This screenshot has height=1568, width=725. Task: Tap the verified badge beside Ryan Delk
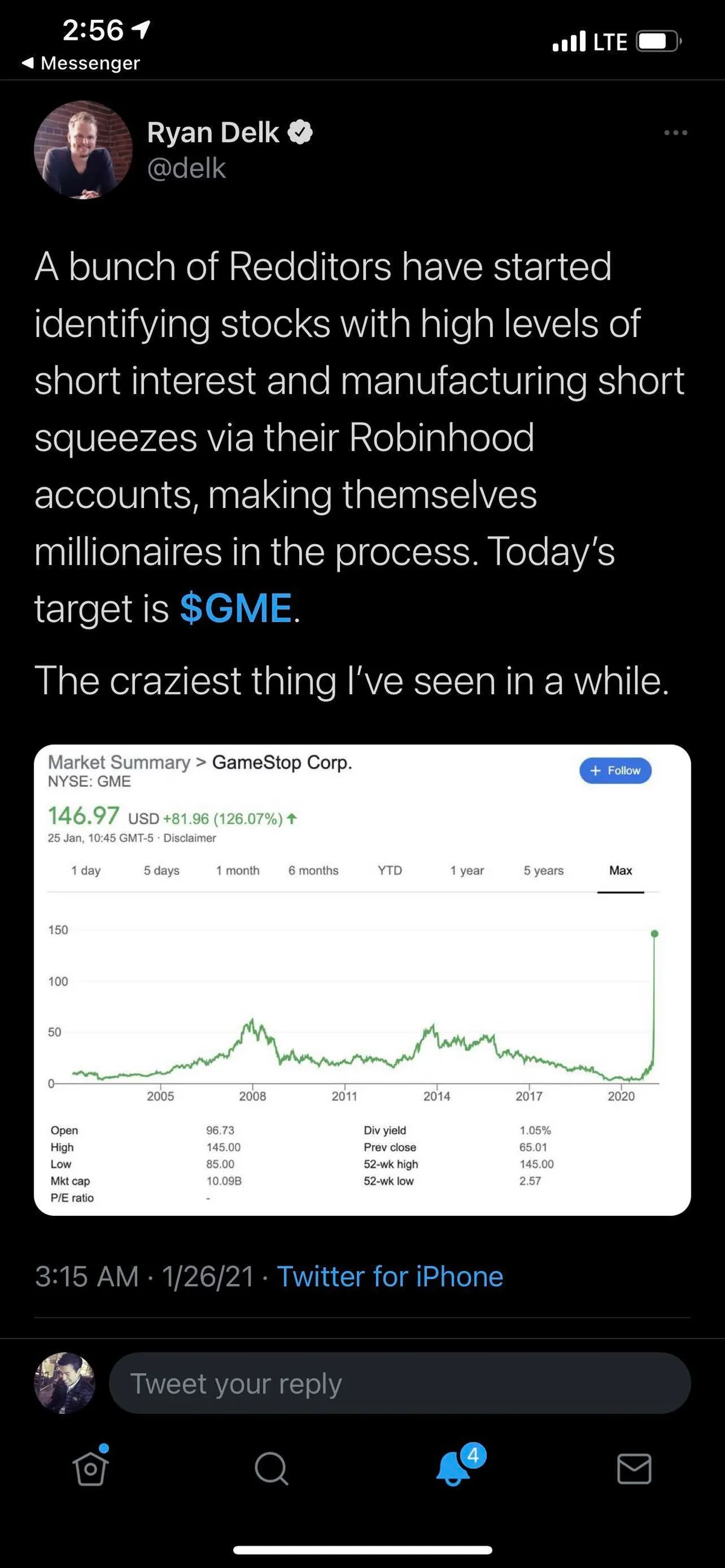[300, 133]
